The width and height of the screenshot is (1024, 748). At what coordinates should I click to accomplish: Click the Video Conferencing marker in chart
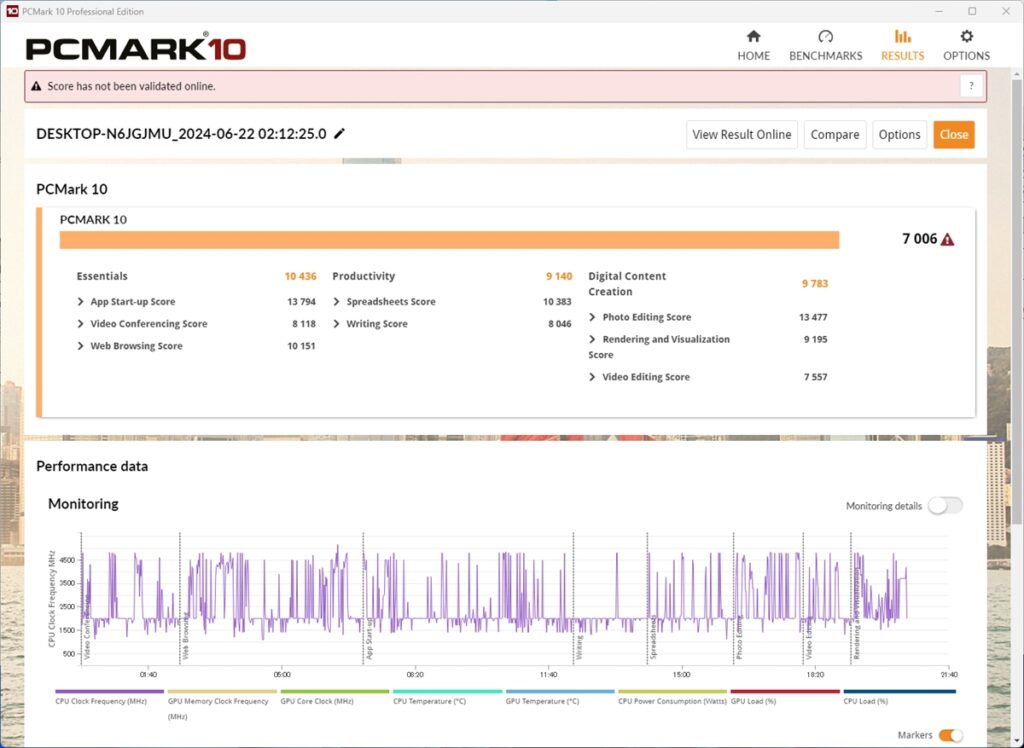coord(87,626)
